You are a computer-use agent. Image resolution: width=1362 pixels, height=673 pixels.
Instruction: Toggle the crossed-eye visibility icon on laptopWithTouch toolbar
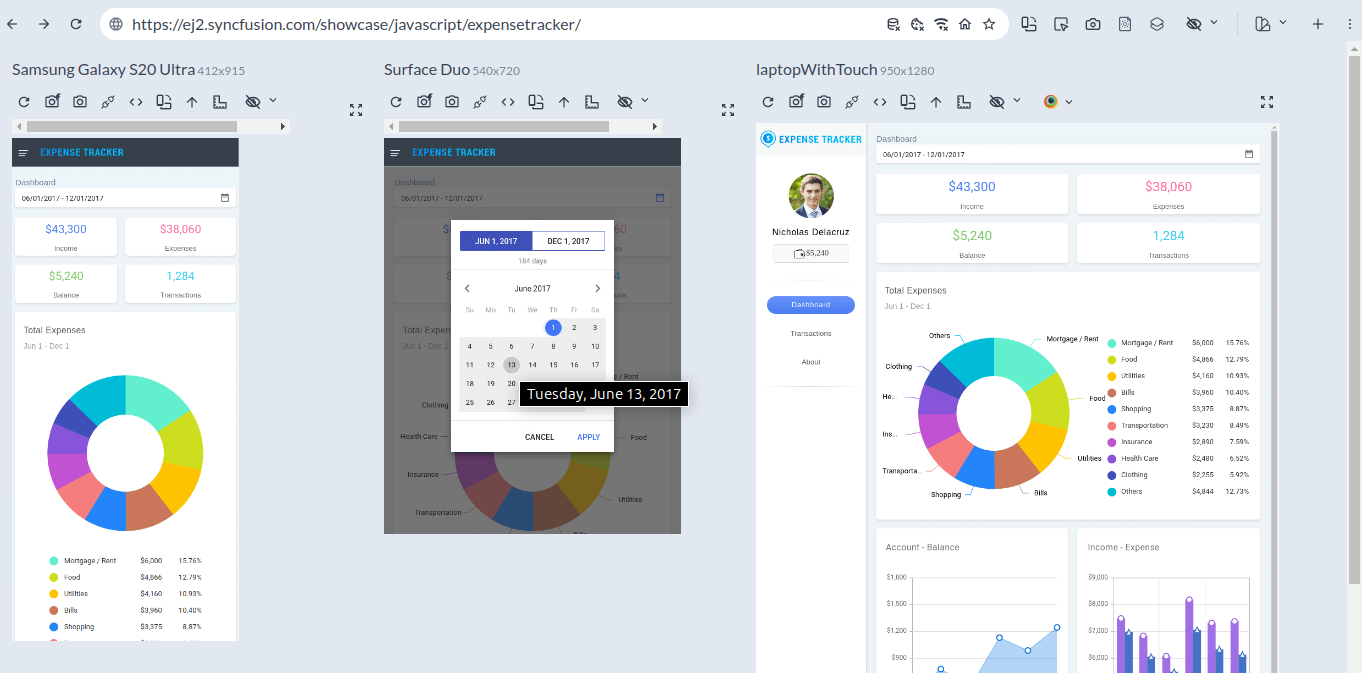tap(996, 102)
